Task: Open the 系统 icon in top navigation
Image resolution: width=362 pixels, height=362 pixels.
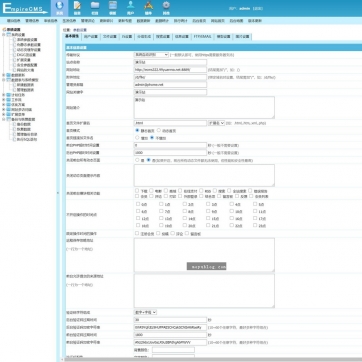Action: [x=59, y=6]
